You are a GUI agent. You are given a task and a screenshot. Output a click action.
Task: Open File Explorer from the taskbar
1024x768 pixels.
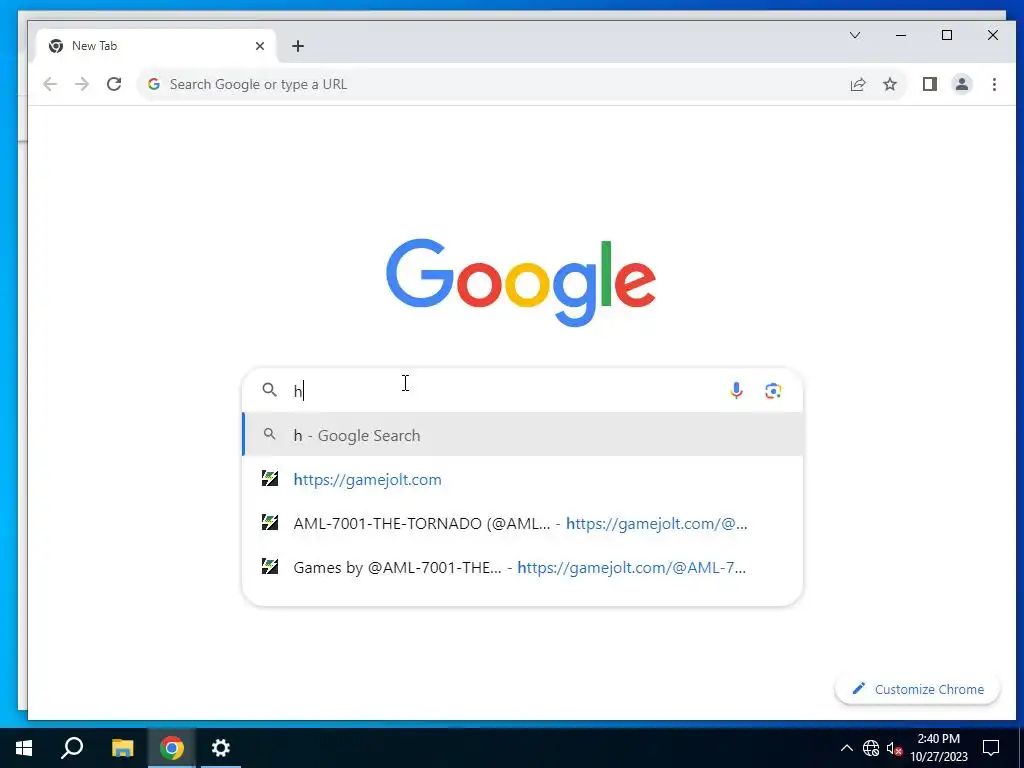coord(122,748)
